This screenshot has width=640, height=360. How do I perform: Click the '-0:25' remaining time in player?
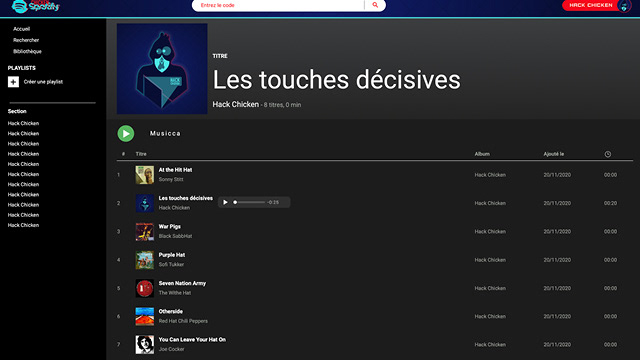[273, 202]
